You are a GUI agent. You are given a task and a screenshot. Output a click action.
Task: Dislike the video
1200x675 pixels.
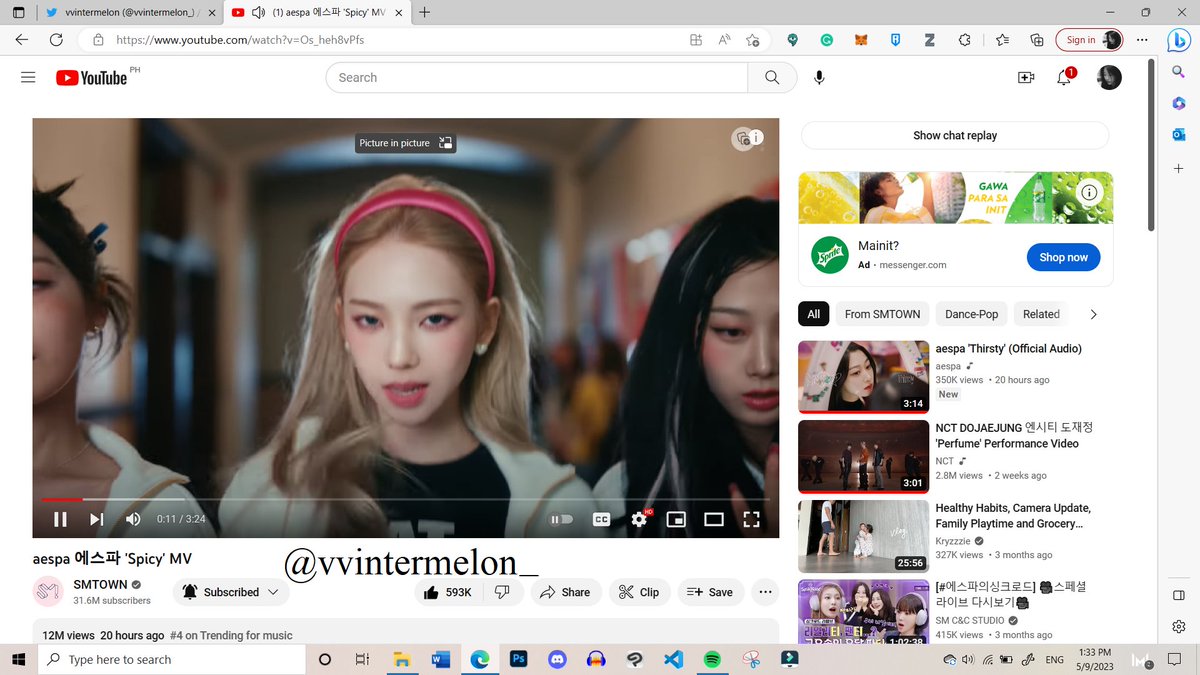(502, 592)
